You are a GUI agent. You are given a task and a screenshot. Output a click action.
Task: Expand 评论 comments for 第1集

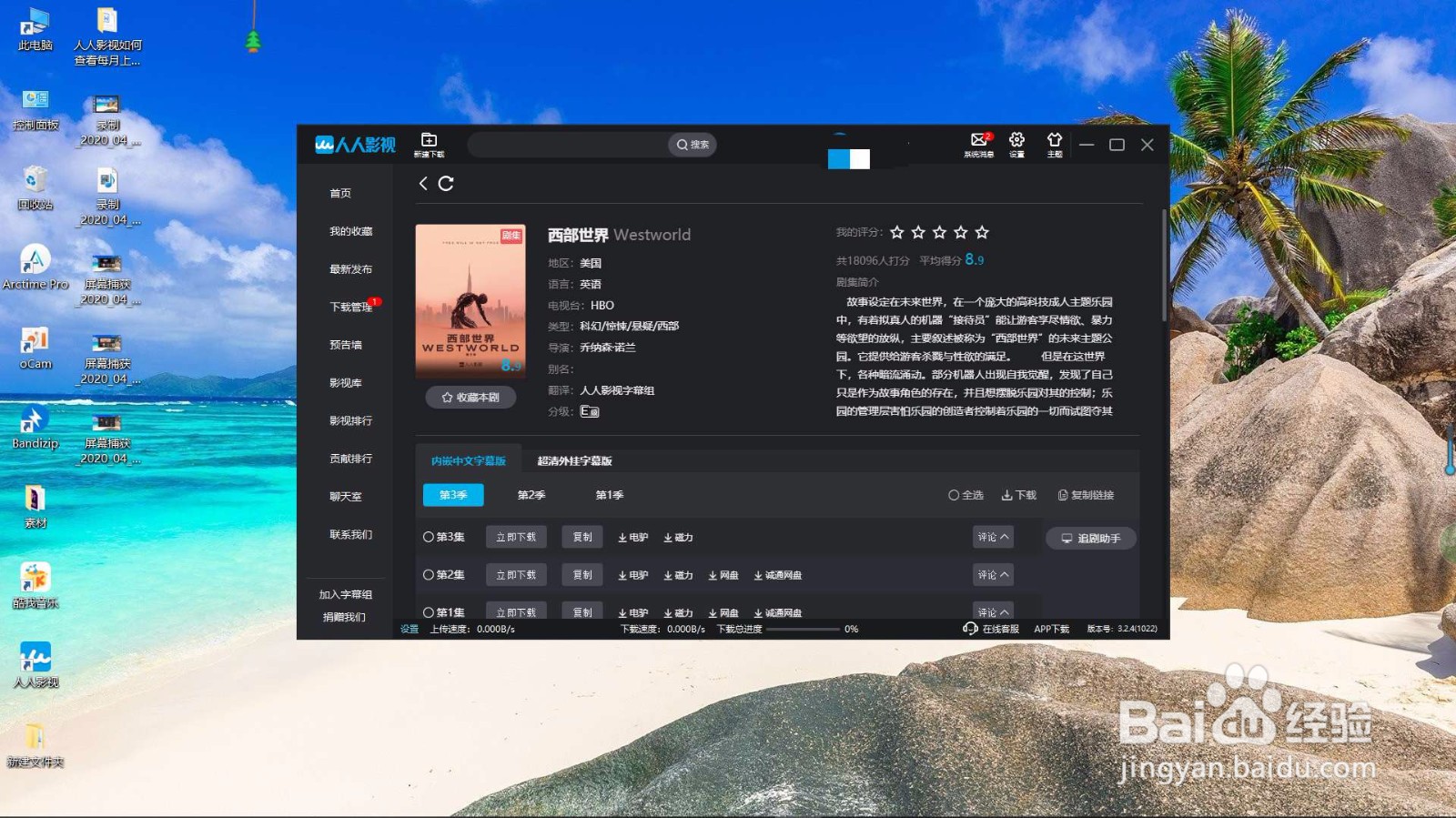(x=993, y=611)
